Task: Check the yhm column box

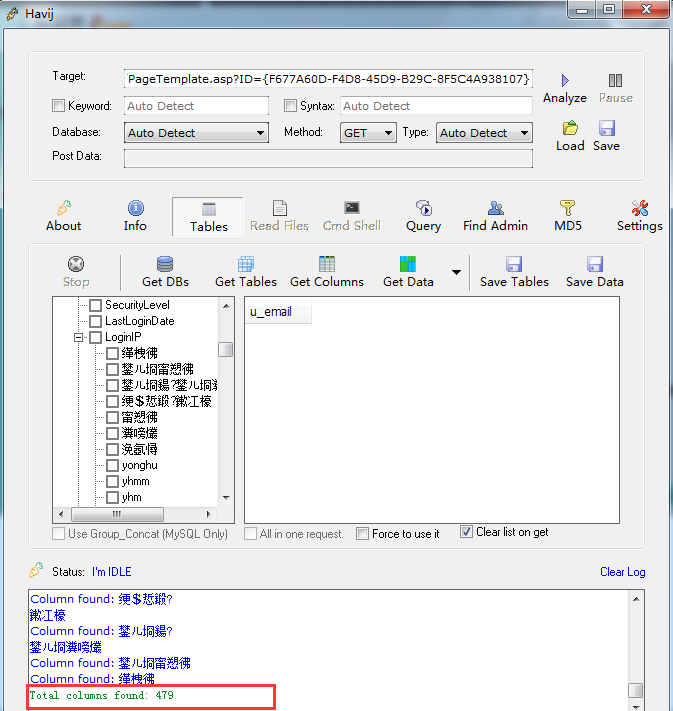Action: [x=112, y=497]
